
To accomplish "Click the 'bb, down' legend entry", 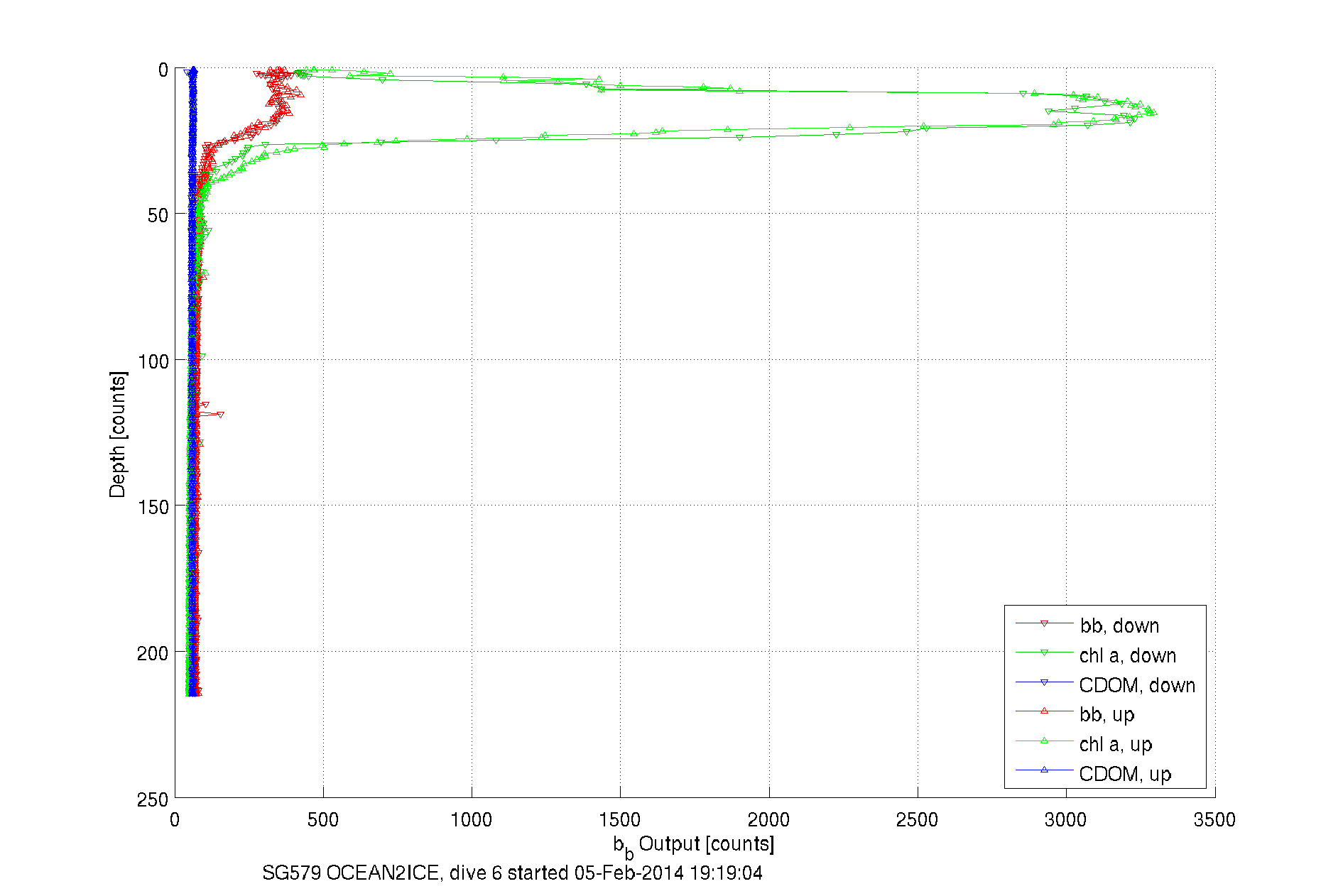I will click(1119, 625).
